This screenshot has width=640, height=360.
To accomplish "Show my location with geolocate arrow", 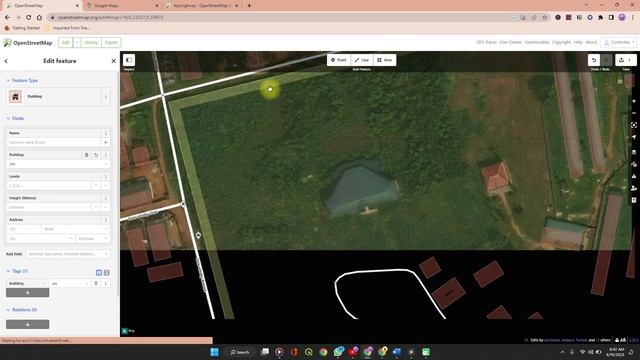I will (634, 138).
